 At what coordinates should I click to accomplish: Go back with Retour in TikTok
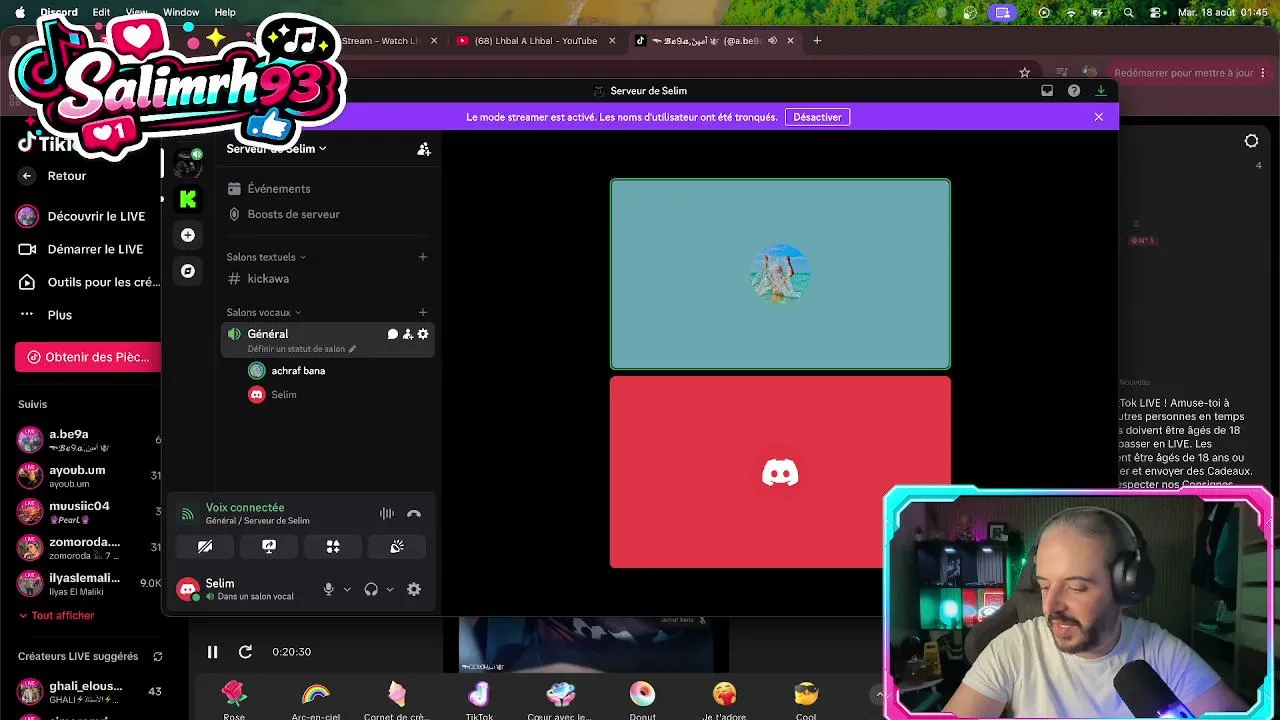54,176
